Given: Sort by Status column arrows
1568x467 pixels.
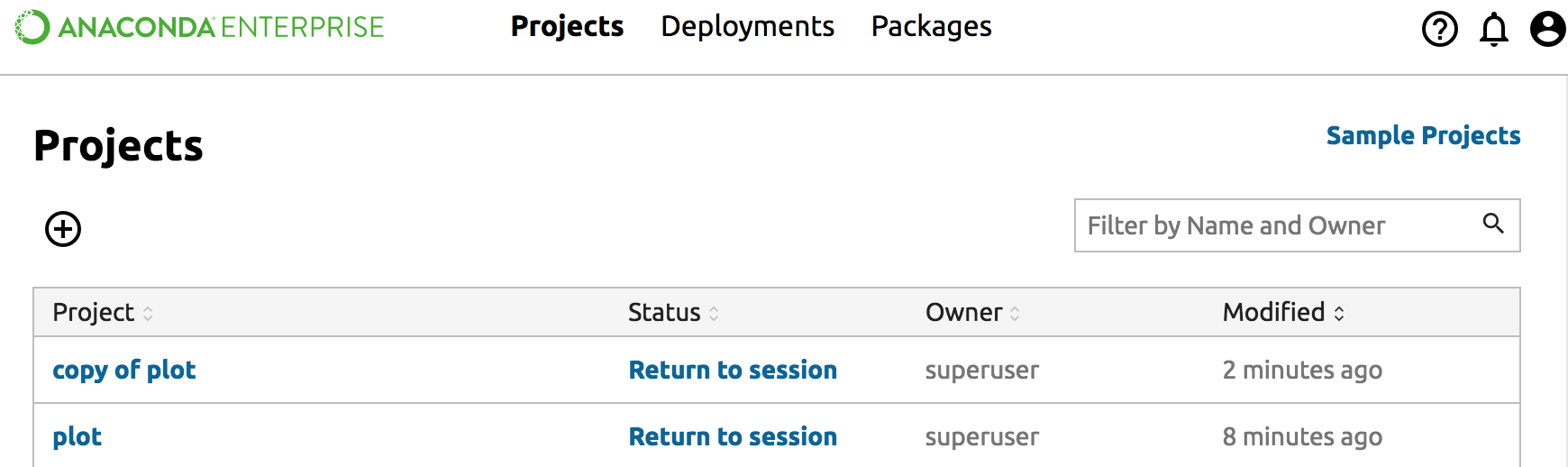Looking at the screenshot, I should tap(714, 314).
